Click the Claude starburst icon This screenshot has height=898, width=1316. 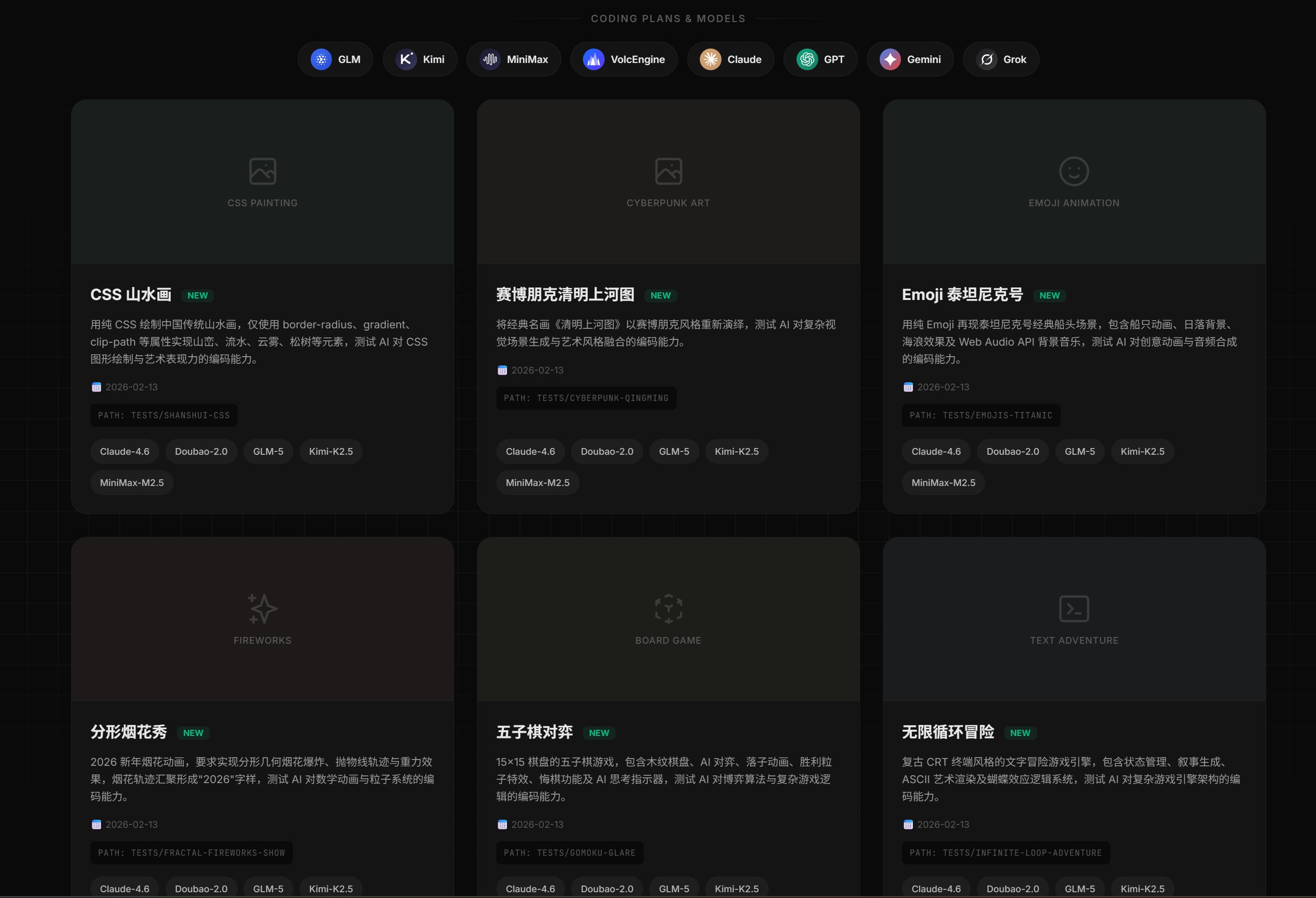[x=710, y=60]
